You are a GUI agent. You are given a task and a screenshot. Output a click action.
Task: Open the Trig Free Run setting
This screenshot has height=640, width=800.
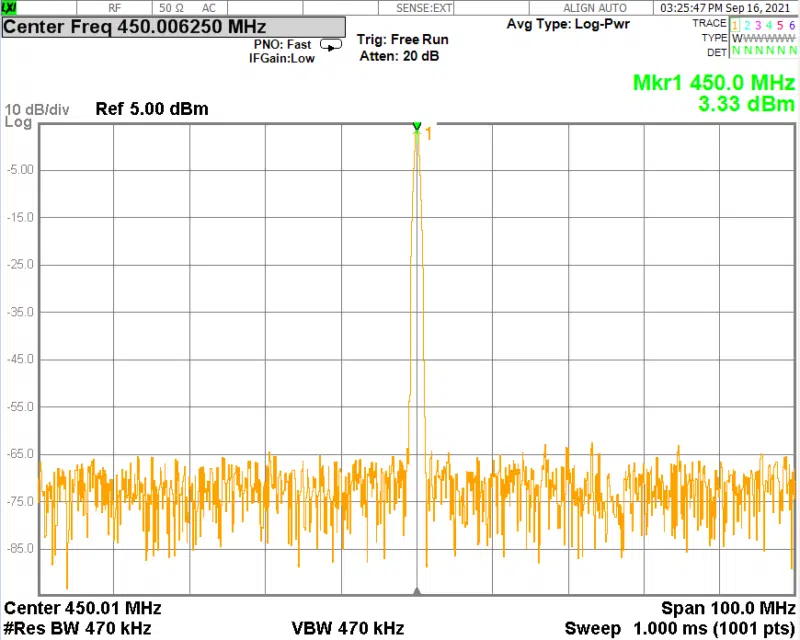pos(403,40)
